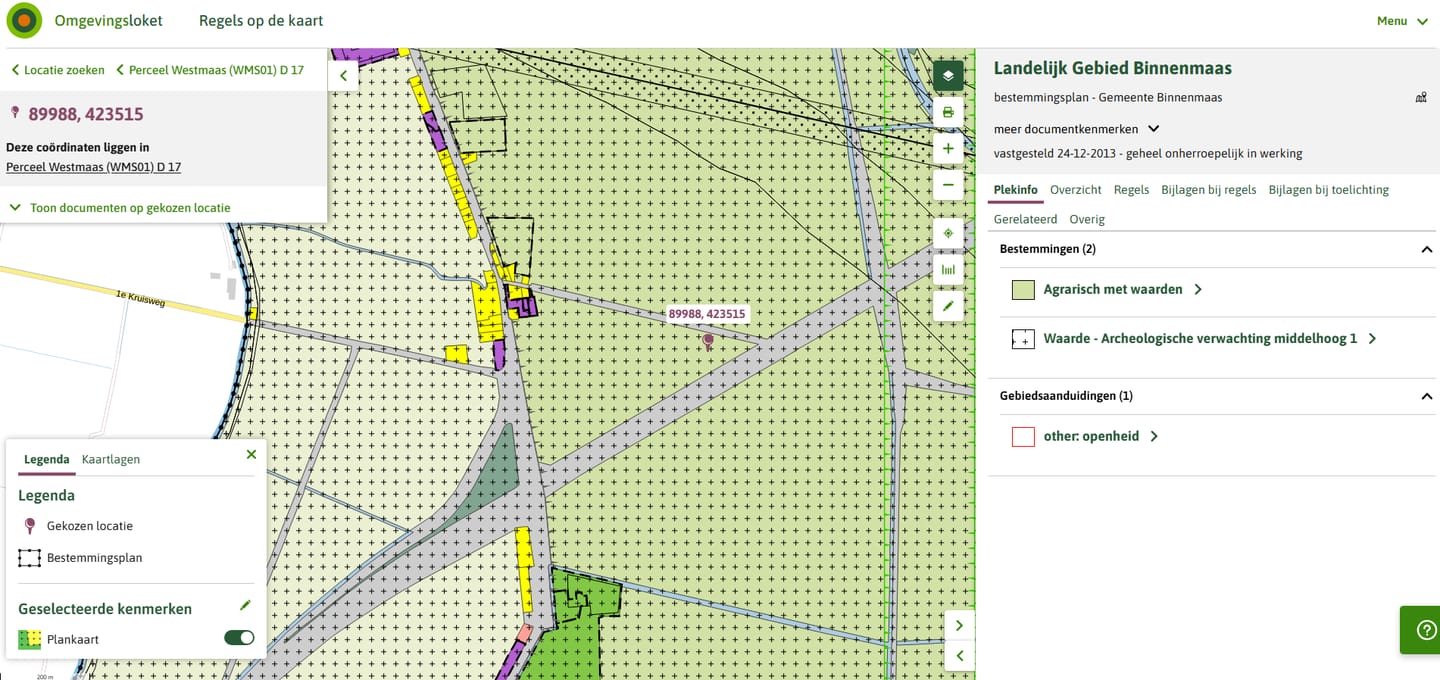Zoom in with the plus button
Image resolution: width=1440 pixels, height=680 pixels.
948,149
